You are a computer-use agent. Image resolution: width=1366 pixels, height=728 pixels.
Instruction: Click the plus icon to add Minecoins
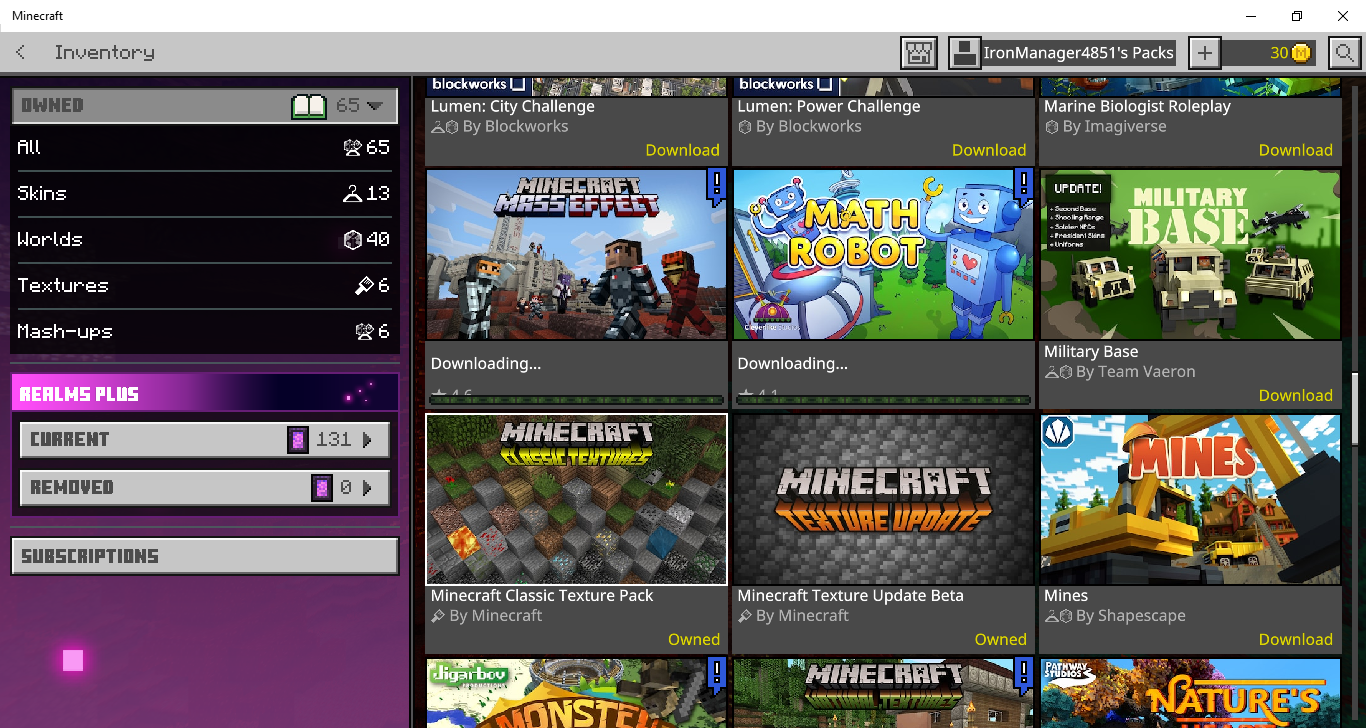[1204, 53]
